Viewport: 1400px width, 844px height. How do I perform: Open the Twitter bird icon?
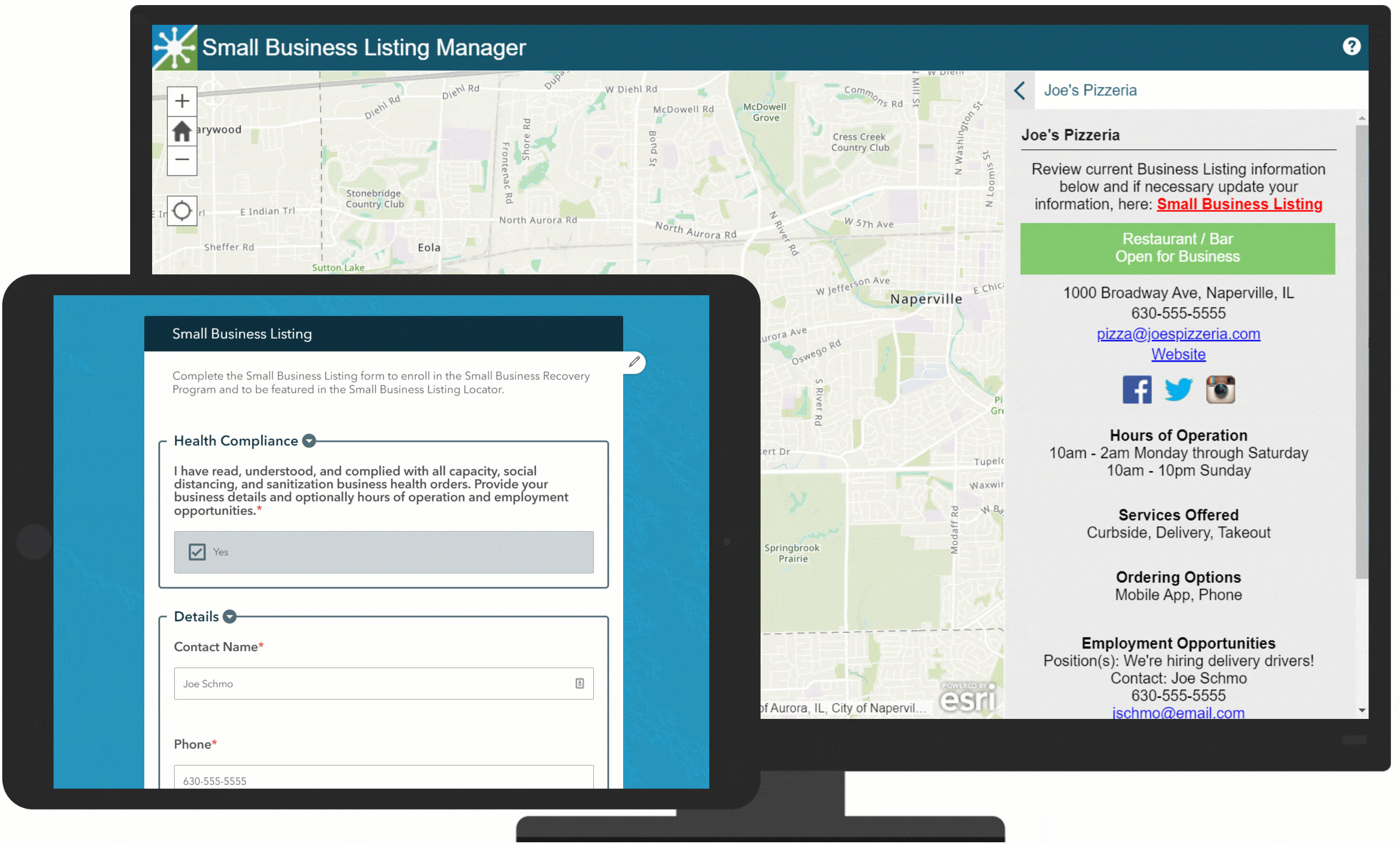1178,389
